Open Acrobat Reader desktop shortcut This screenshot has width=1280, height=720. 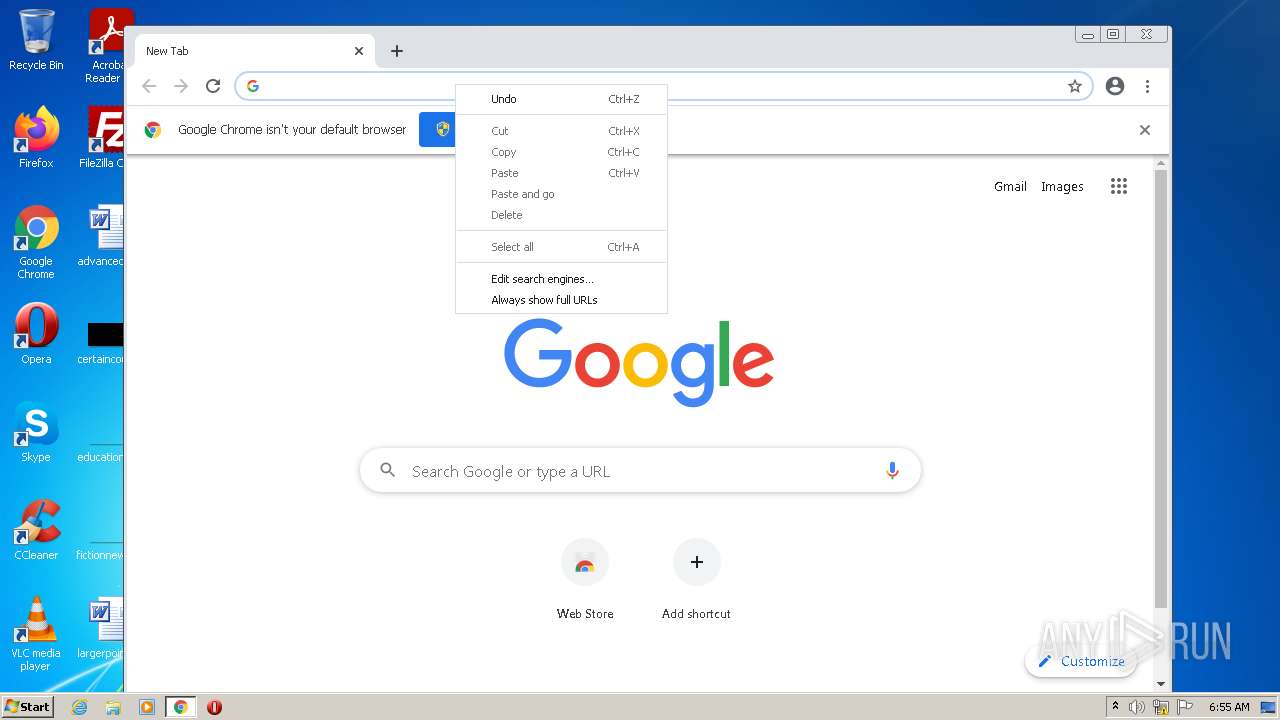(x=105, y=46)
